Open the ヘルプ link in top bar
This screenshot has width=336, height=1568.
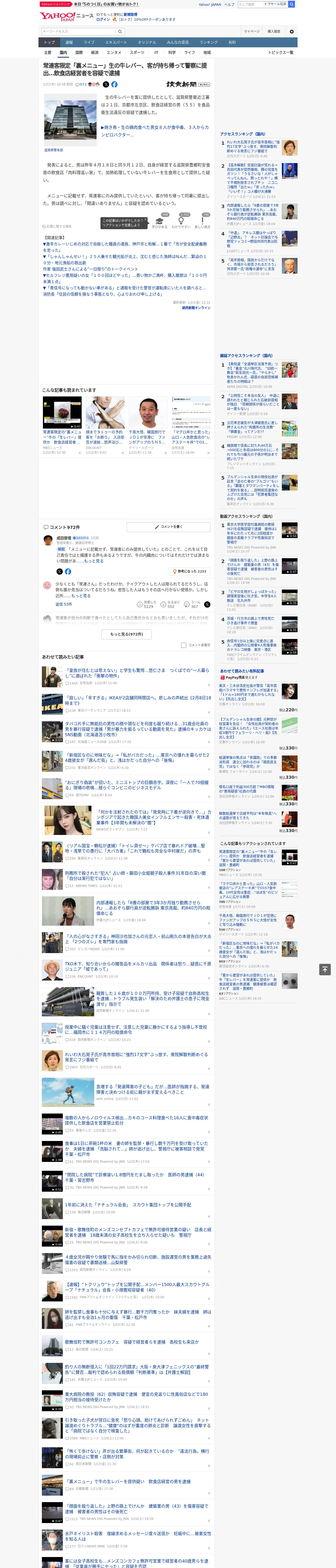pos(229,4)
